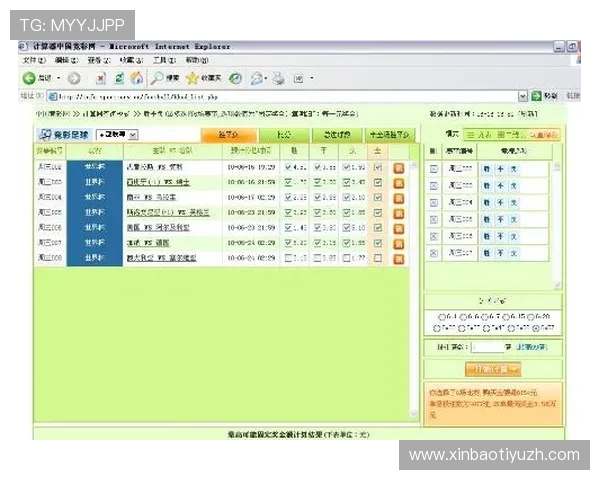The image size is (600, 480).
Task: Toggle the select-all (全) checkbox in row 周三005
Action: click(378, 213)
